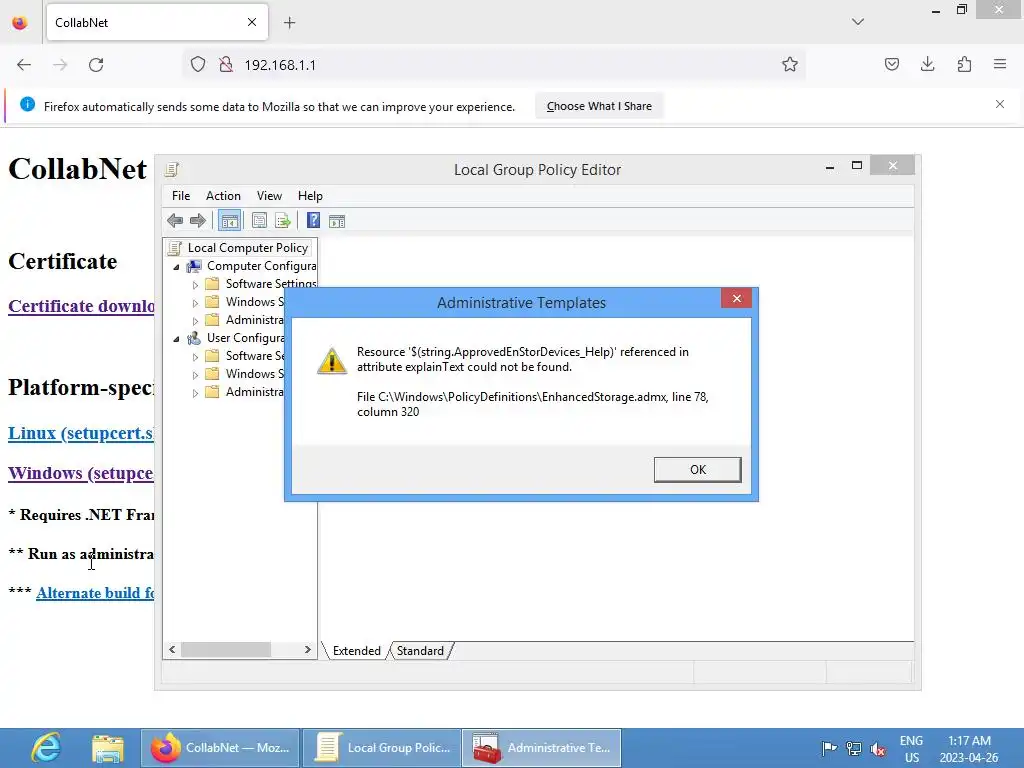Click Show/Hide Action Pane toolbar icon
This screenshot has width=1024, height=768.
(x=337, y=221)
